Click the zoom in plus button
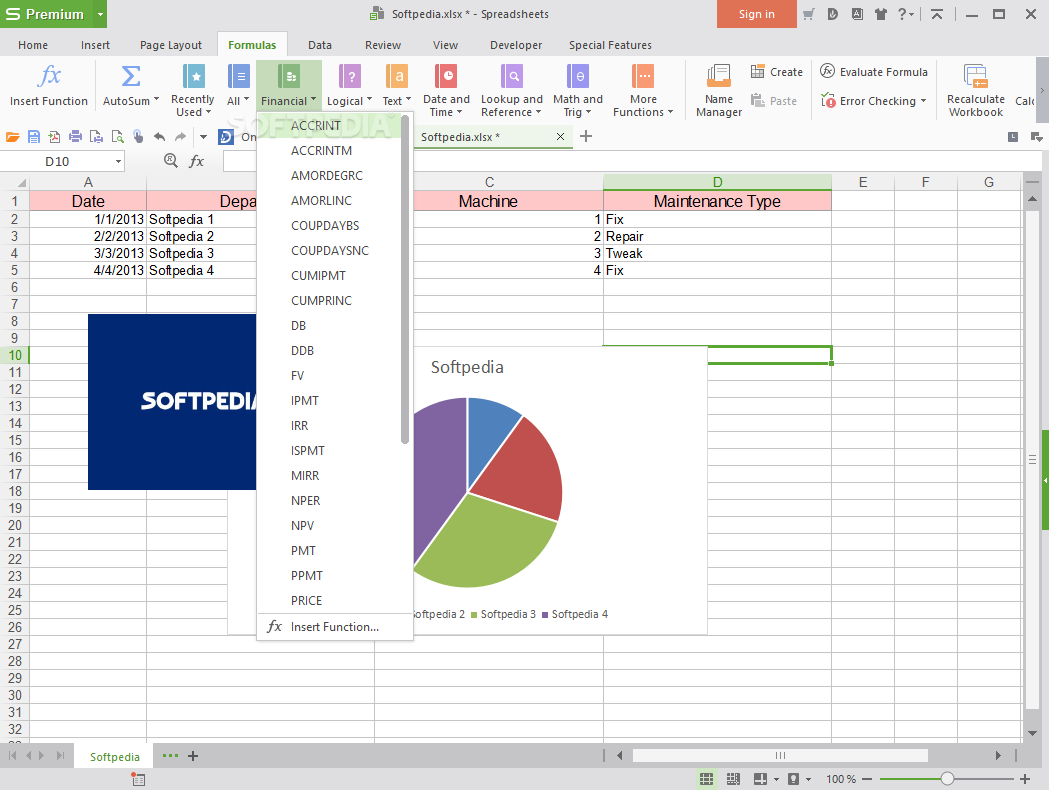The height and width of the screenshot is (790, 1049). click(1025, 779)
